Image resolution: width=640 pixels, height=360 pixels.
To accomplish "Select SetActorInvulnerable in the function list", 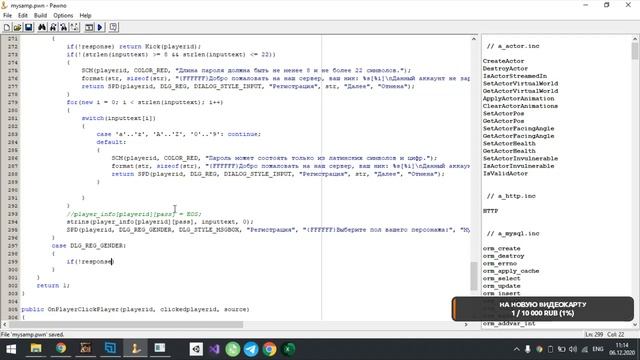I will [520, 158].
